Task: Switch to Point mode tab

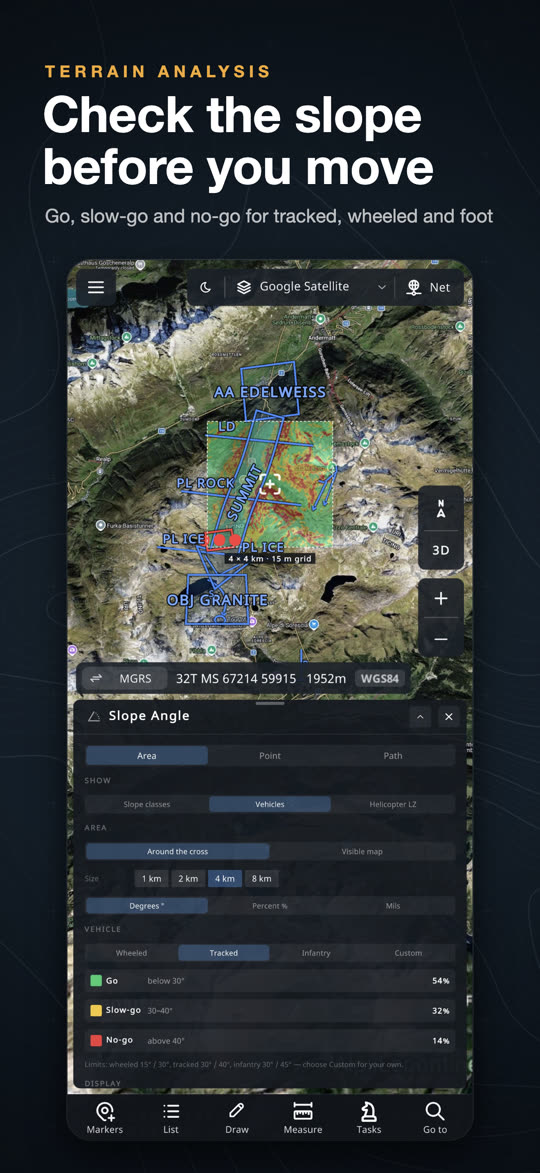Action: coord(270,756)
